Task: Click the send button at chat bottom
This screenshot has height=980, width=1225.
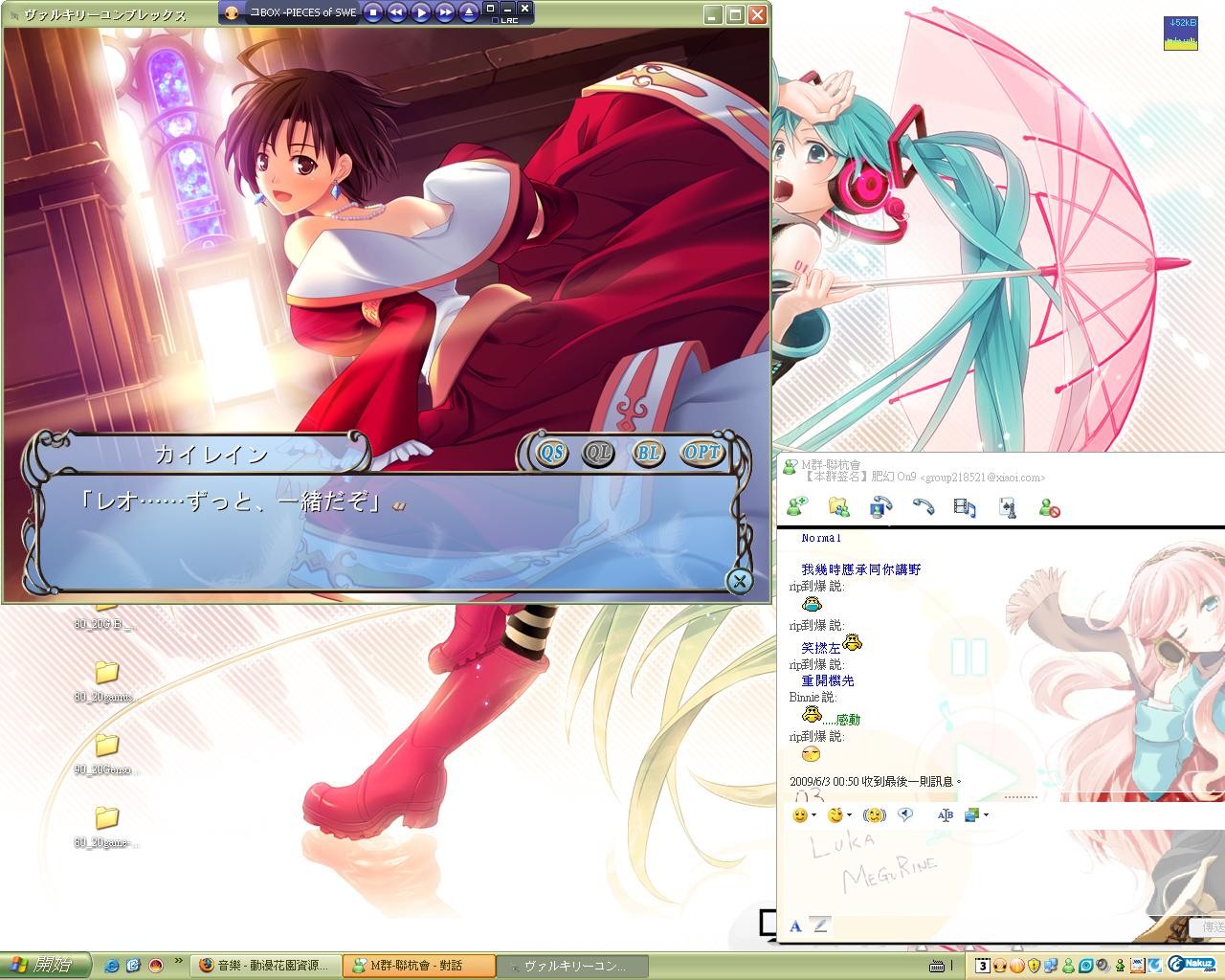Action: pos(1209,927)
